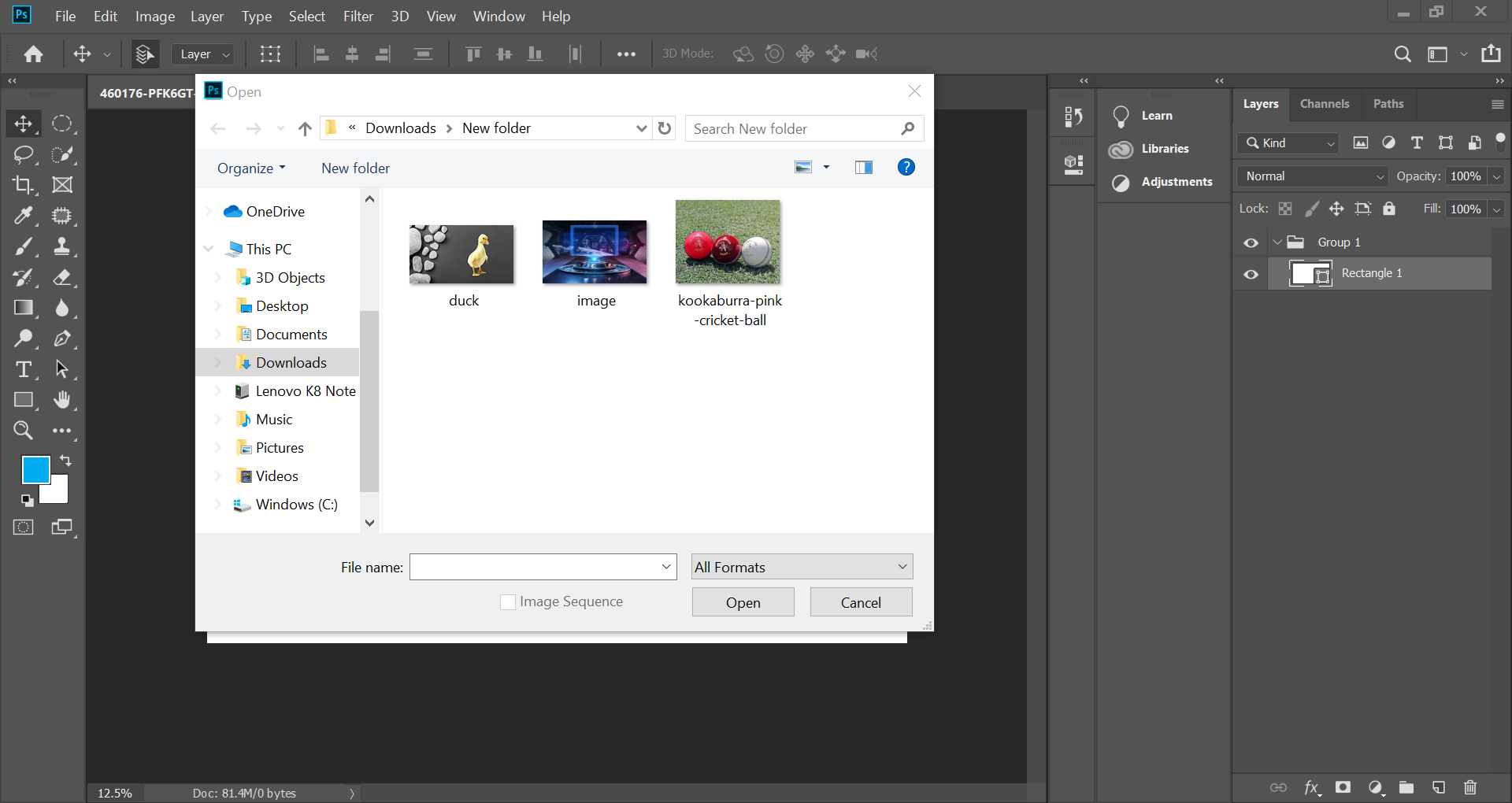Select the duck image thumbnail
This screenshot has height=803, width=1512.
[x=462, y=254]
